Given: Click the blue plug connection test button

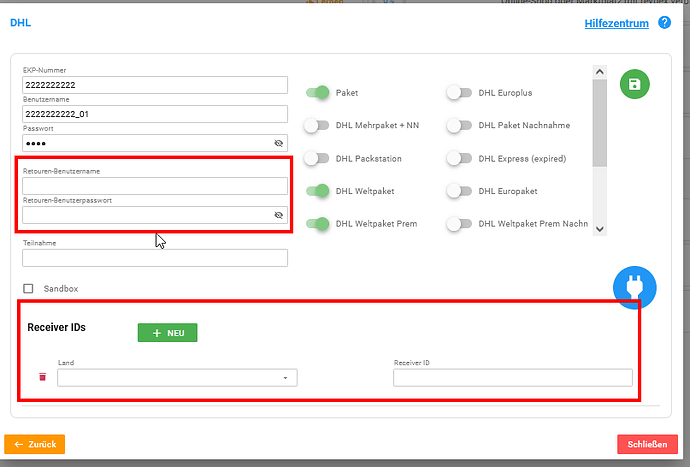Looking at the screenshot, I should point(635,287).
